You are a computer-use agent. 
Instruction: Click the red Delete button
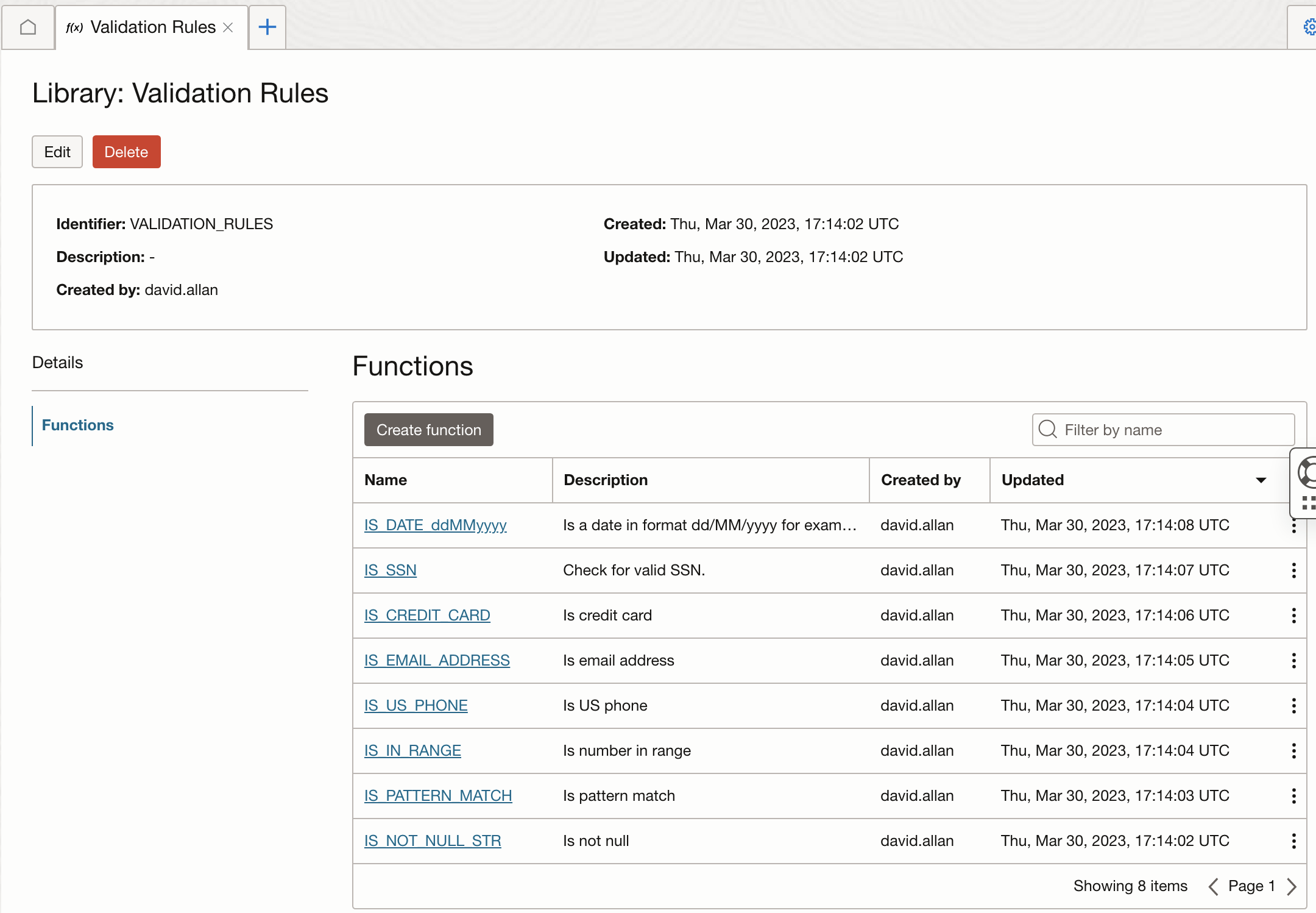point(126,152)
